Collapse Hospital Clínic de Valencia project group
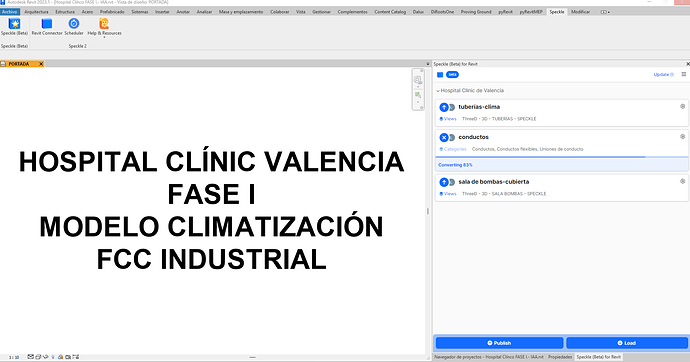The image size is (690, 362). tap(438, 91)
